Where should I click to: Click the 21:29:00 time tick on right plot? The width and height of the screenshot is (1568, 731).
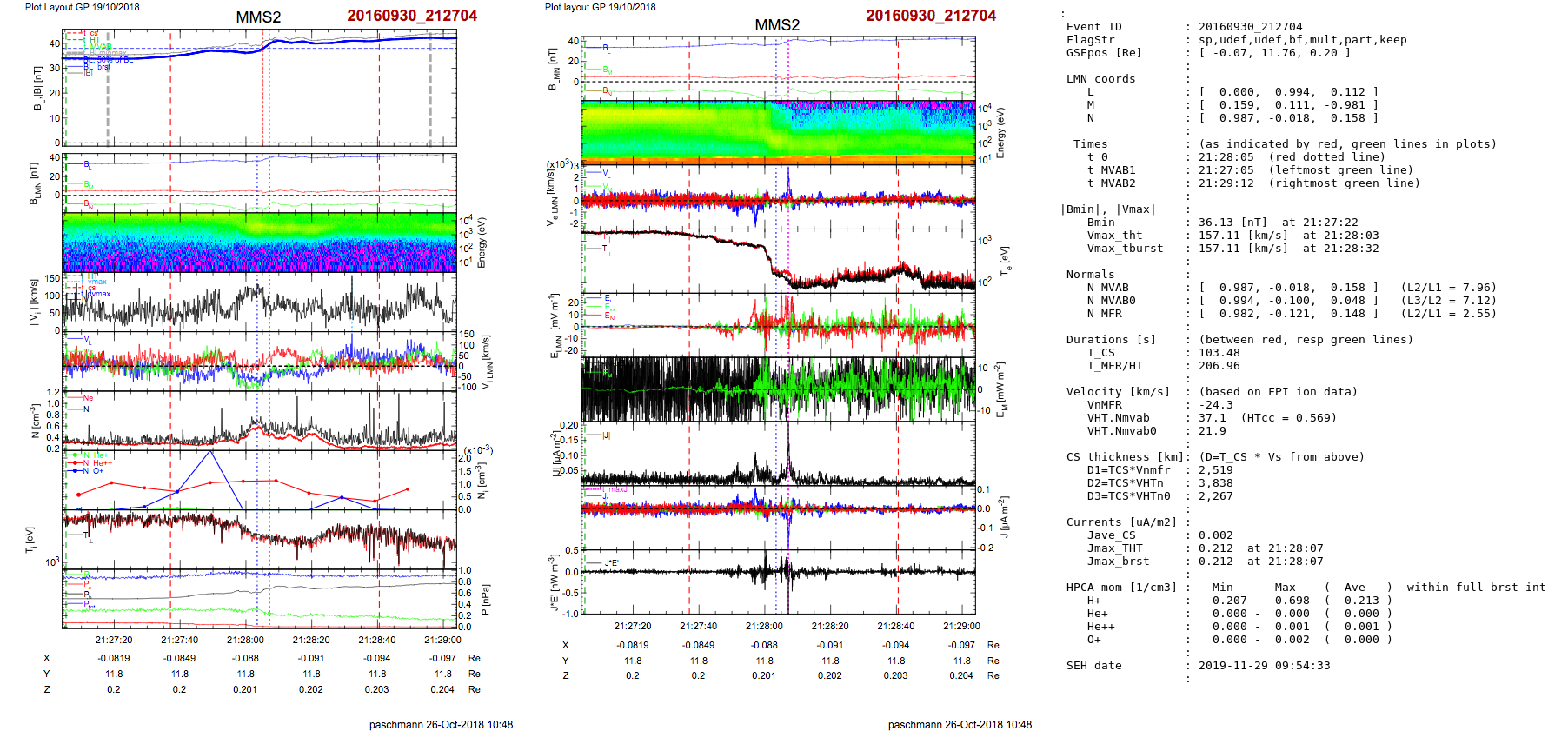961,626
